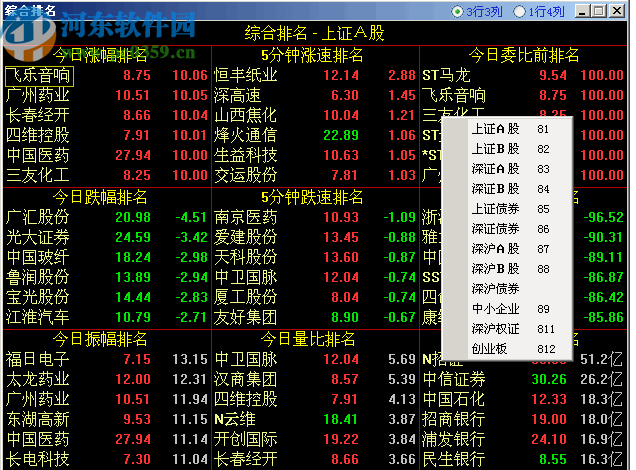Click 宝光股份 in the decline ranking
636x470 pixels.
tap(107, 297)
